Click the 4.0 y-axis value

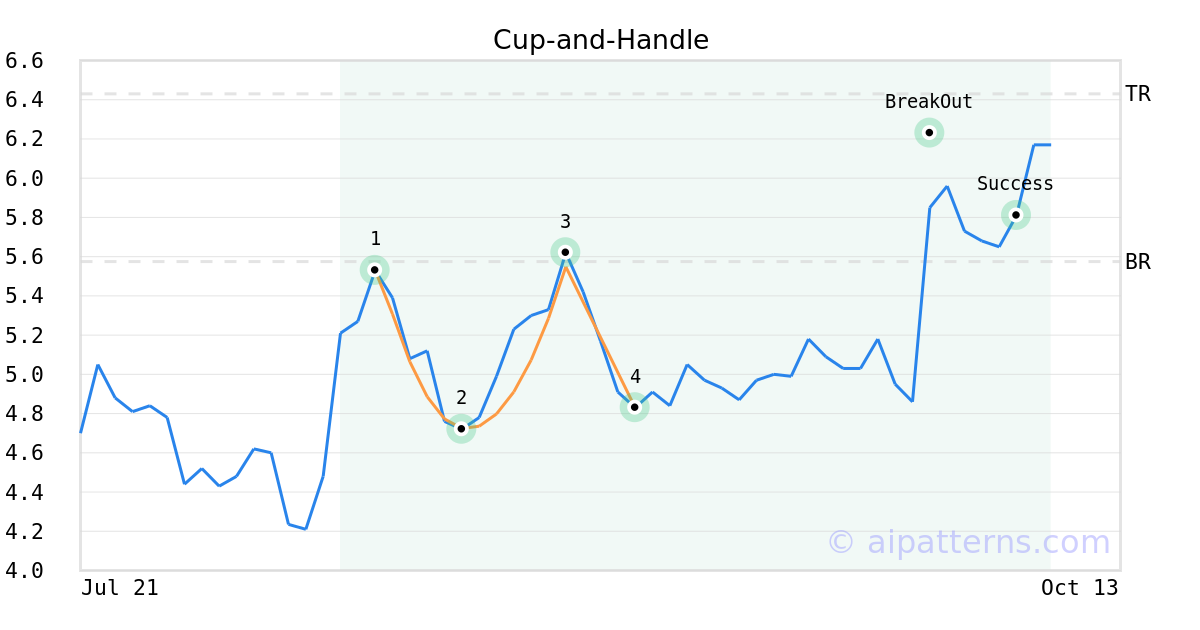[x=24, y=570]
